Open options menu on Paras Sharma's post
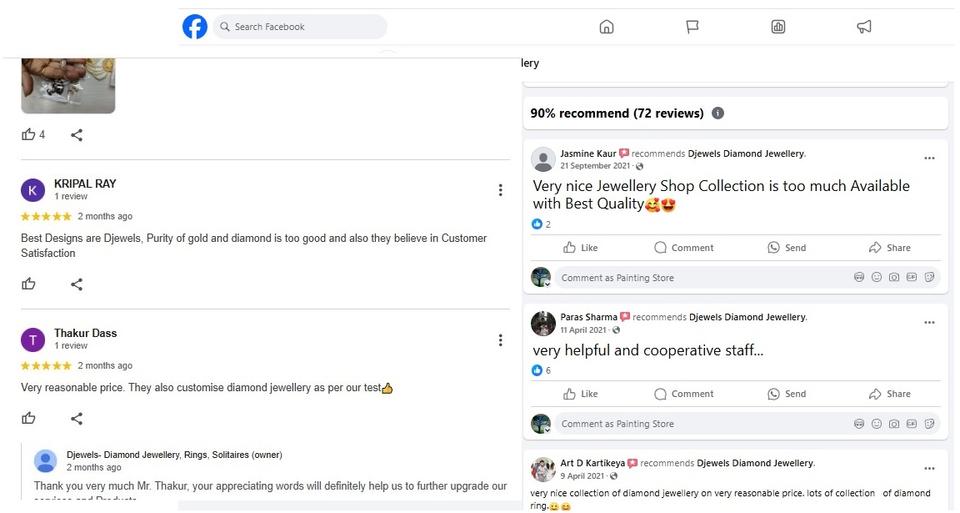This screenshot has height=513, width=960. [x=929, y=322]
